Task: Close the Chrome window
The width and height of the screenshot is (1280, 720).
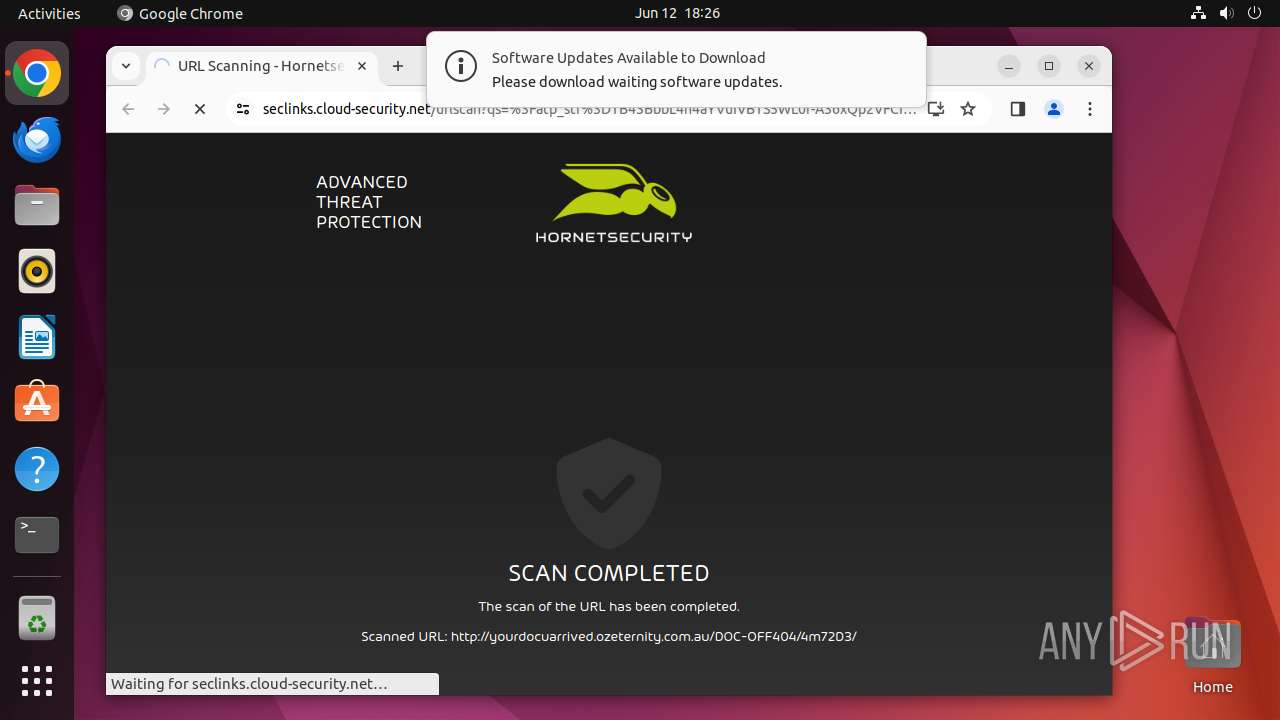Action: (x=1089, y=66)
